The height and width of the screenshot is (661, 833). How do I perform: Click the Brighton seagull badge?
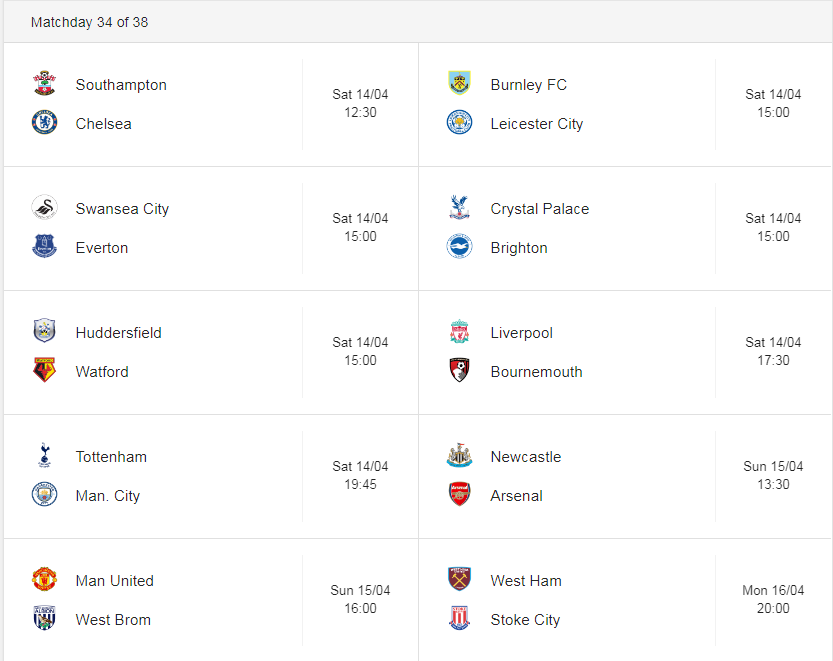[x=460, y=246]
